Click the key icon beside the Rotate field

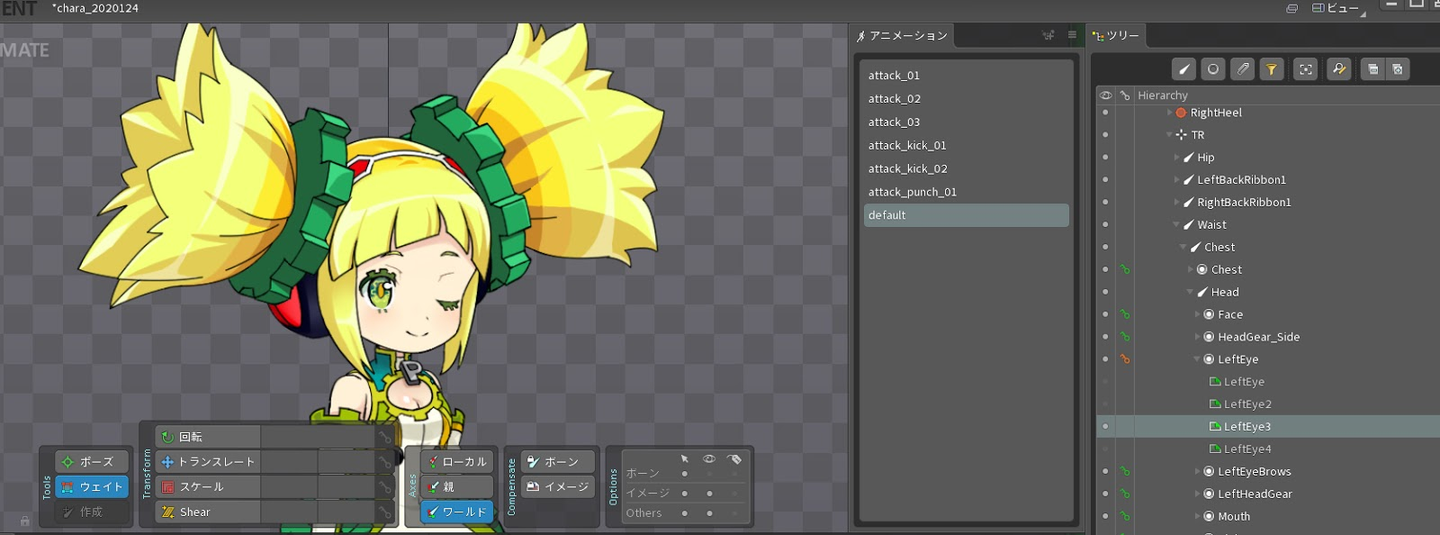coord(385,437)
